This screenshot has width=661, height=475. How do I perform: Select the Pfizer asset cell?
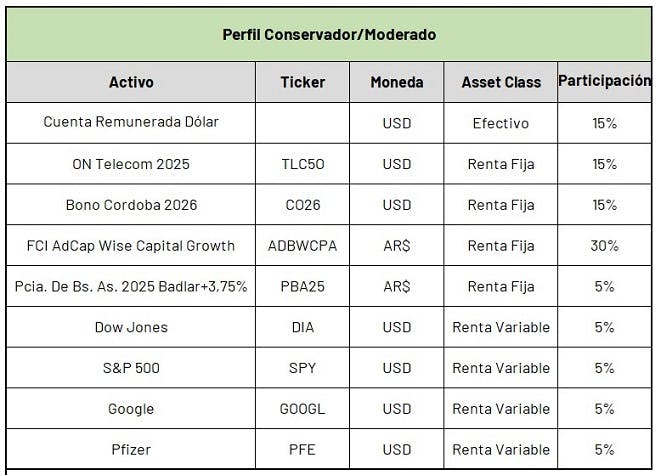(131, 450)
